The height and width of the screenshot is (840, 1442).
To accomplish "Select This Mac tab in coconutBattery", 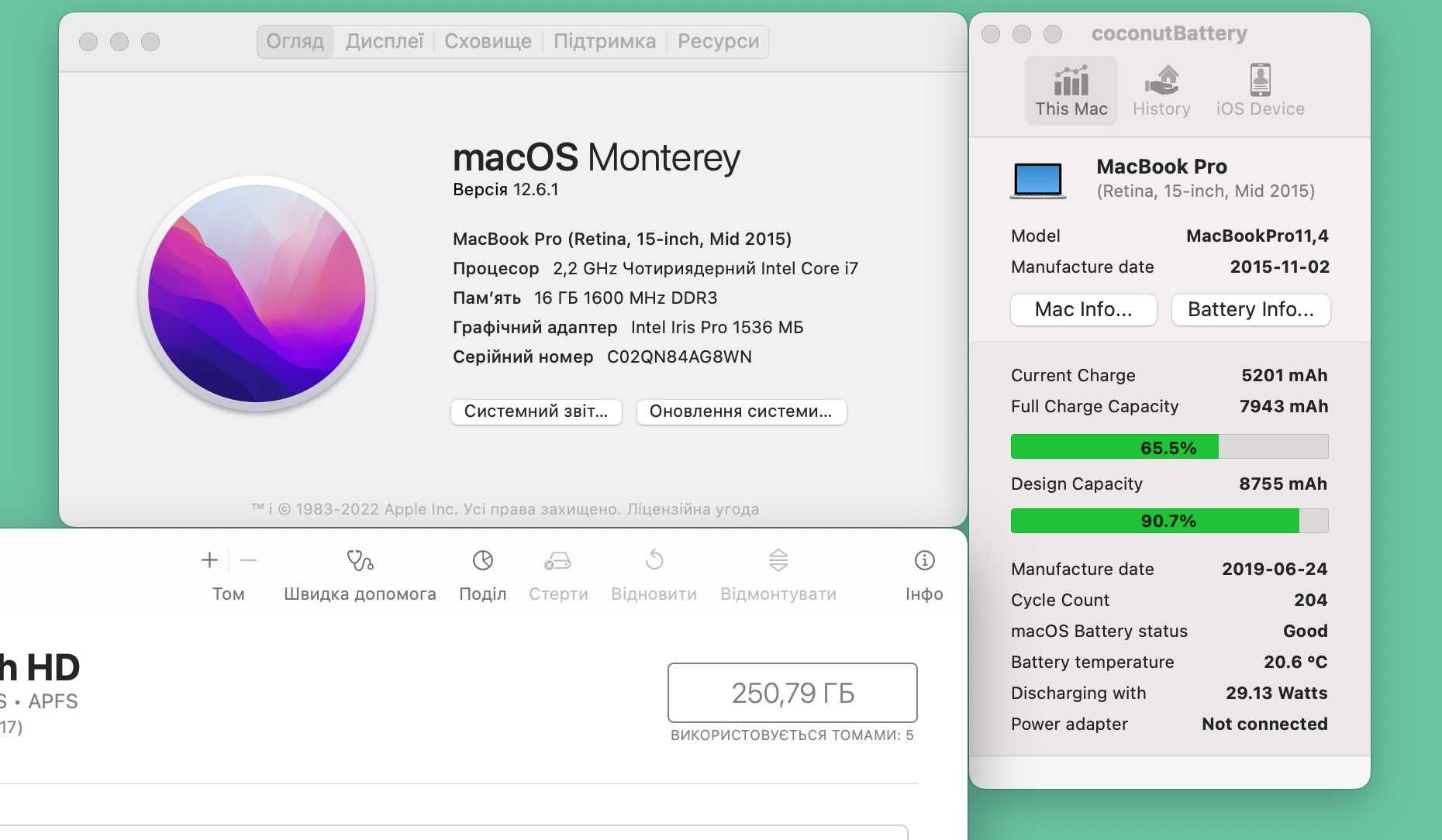I will [x=1071, y=91].
